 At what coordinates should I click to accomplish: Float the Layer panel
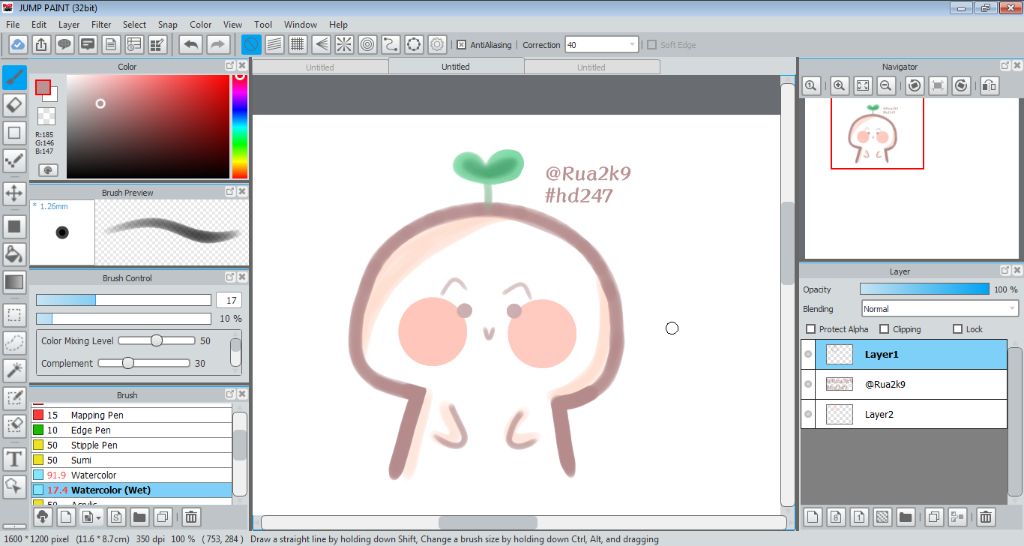coord(1005,270)
